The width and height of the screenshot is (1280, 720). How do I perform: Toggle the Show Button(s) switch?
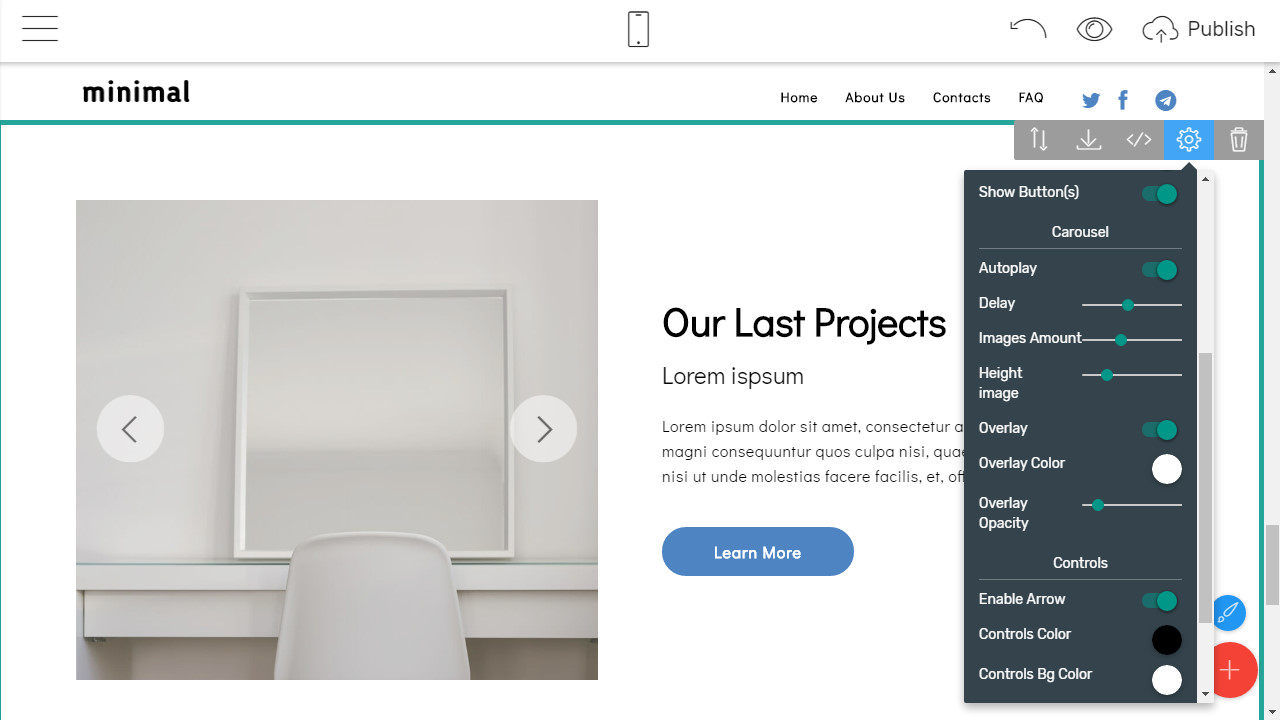click(x=1160, y=194)
